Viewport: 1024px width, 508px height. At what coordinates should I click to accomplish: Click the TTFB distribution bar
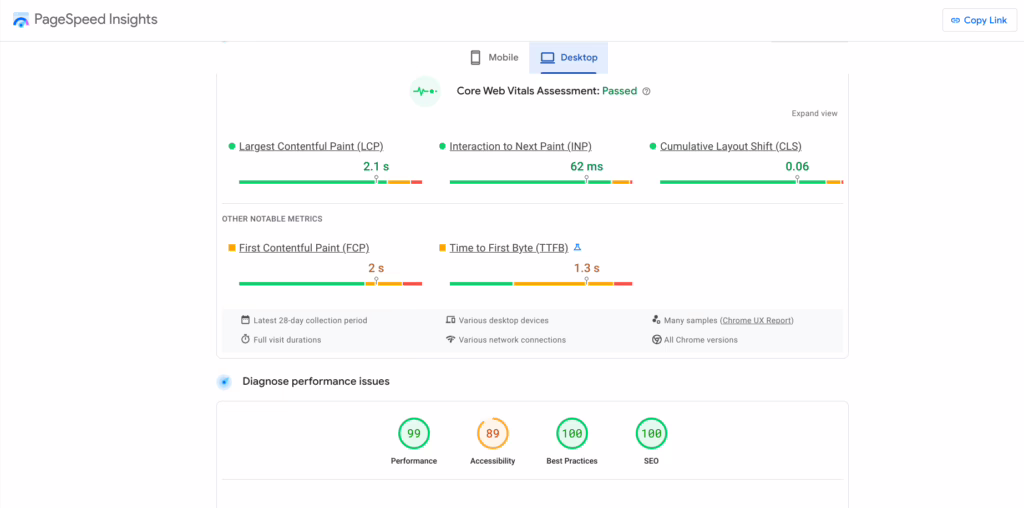541,284
